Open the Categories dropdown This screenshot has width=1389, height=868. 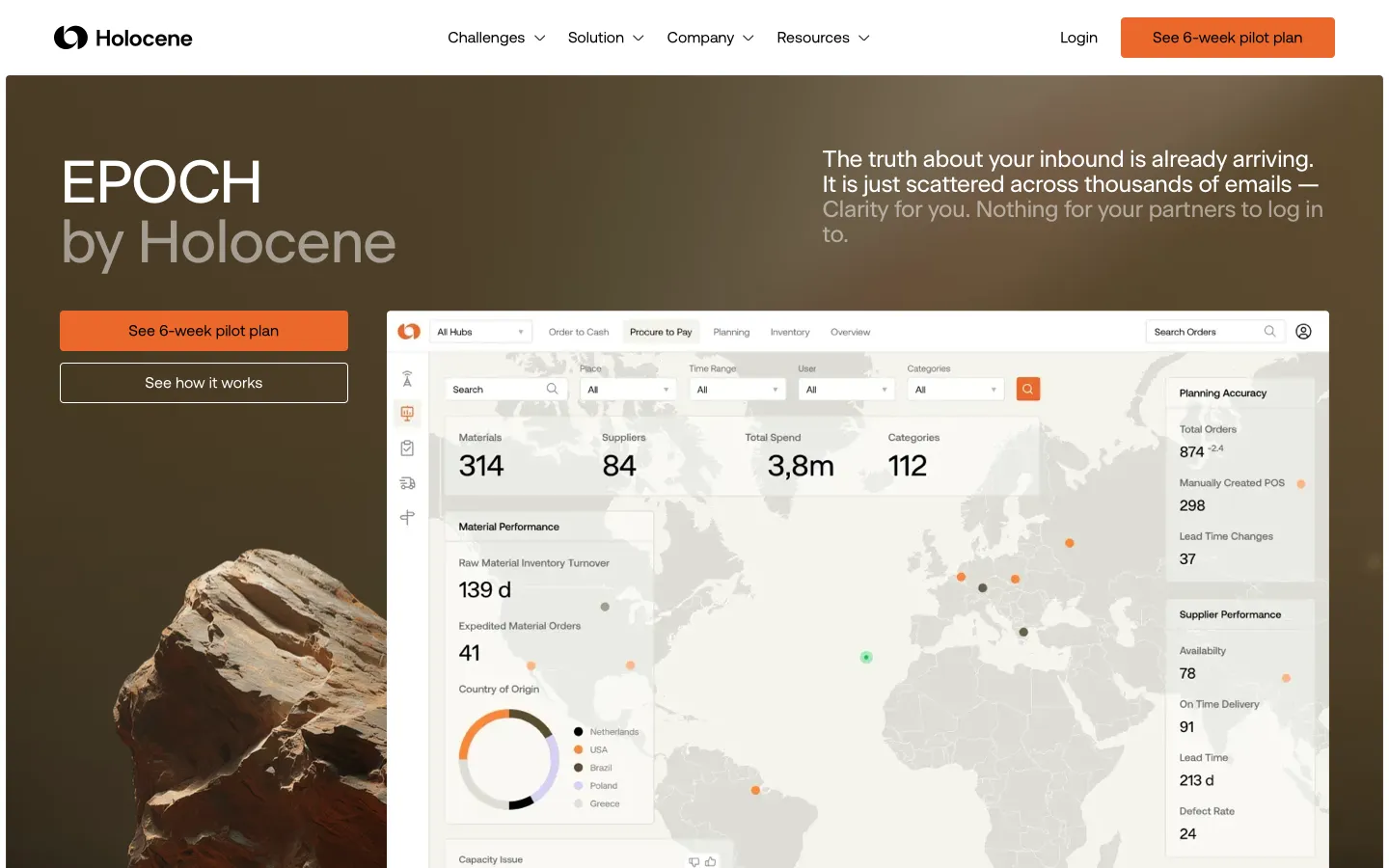(x=955, y=390)
